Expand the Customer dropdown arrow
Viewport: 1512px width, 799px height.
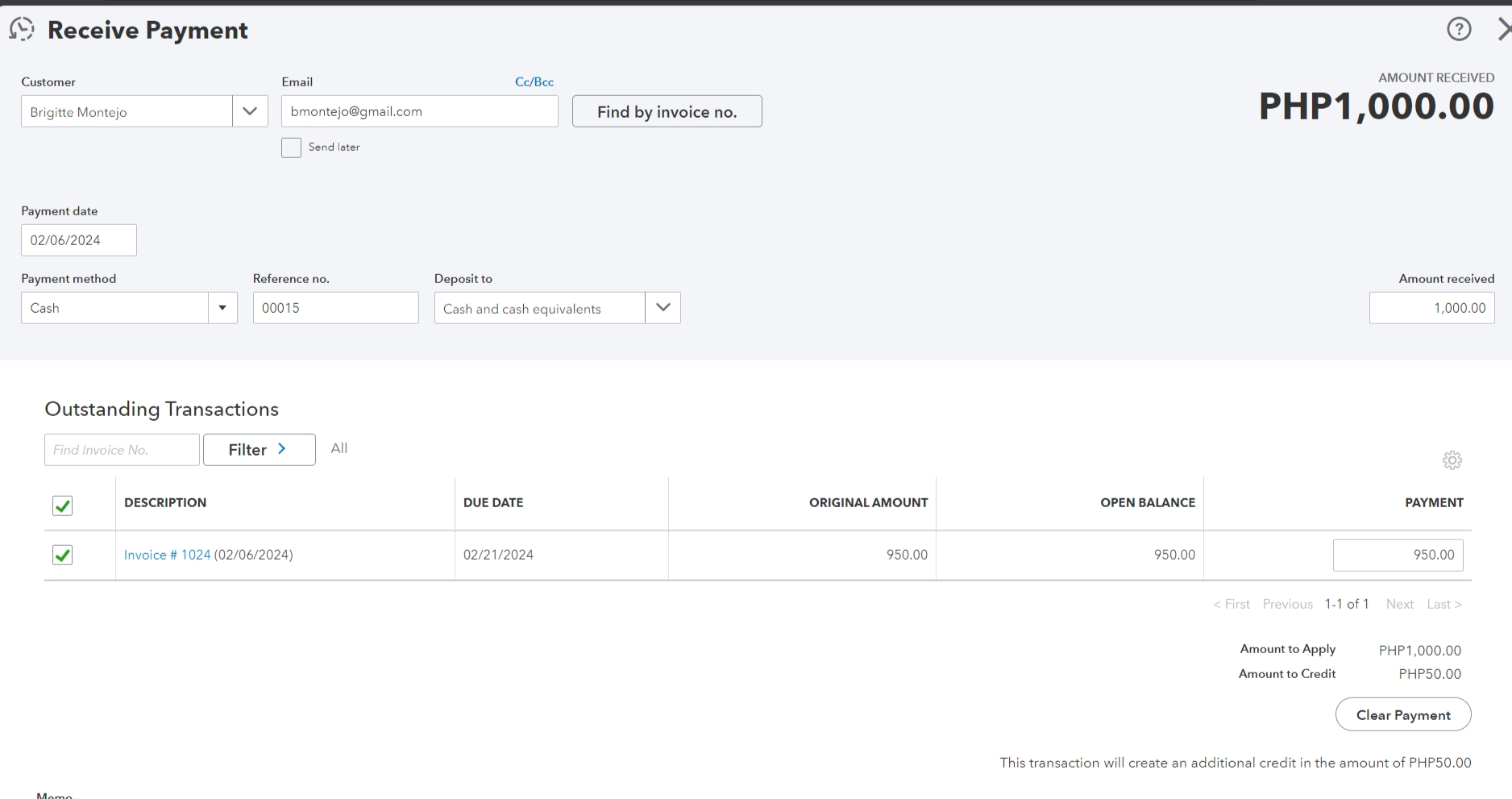coord(250,111)
